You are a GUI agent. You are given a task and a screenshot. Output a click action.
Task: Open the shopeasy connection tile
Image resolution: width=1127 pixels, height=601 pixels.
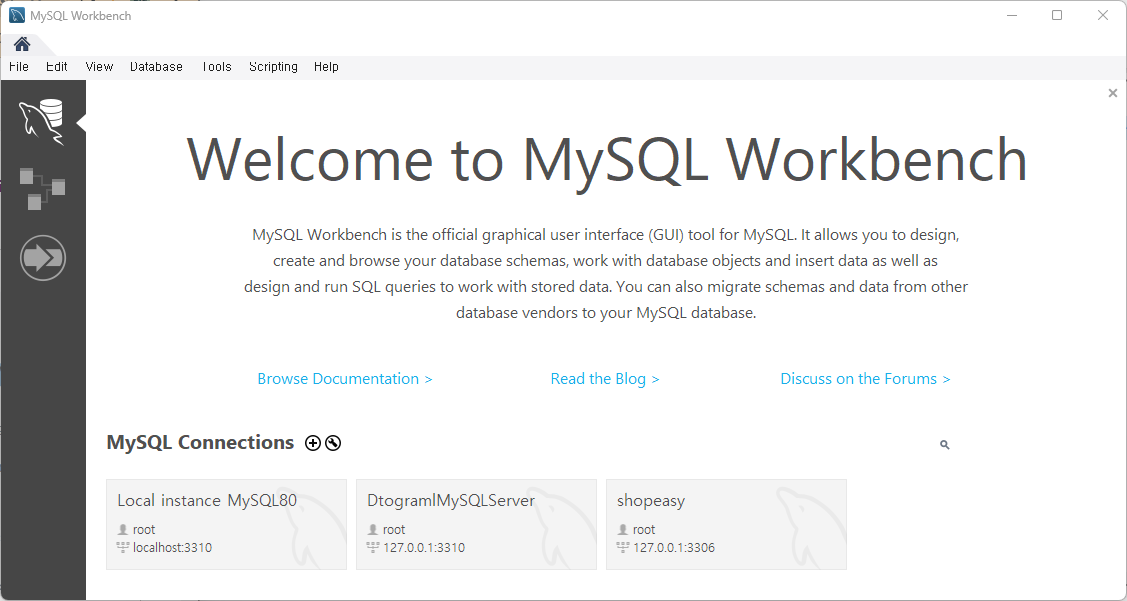click(727, 525)
